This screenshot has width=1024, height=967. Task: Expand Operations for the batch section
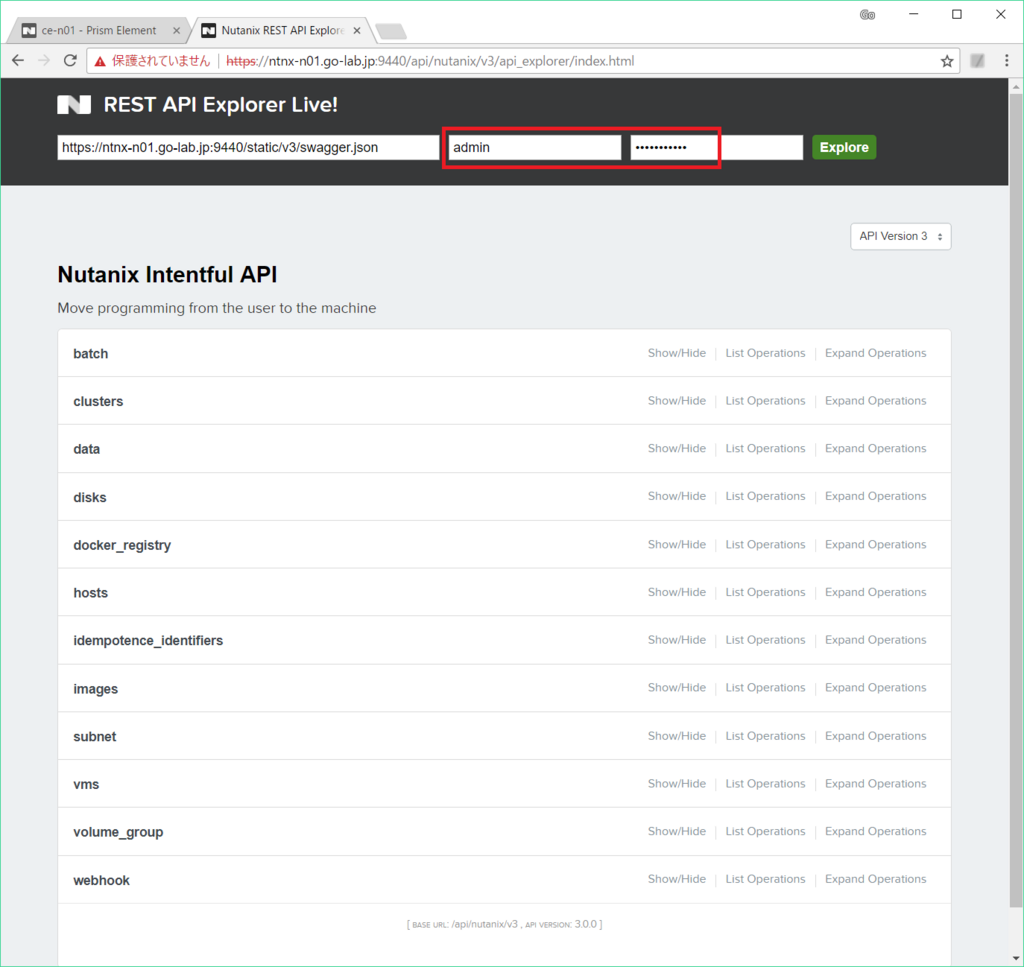point(875,352)
